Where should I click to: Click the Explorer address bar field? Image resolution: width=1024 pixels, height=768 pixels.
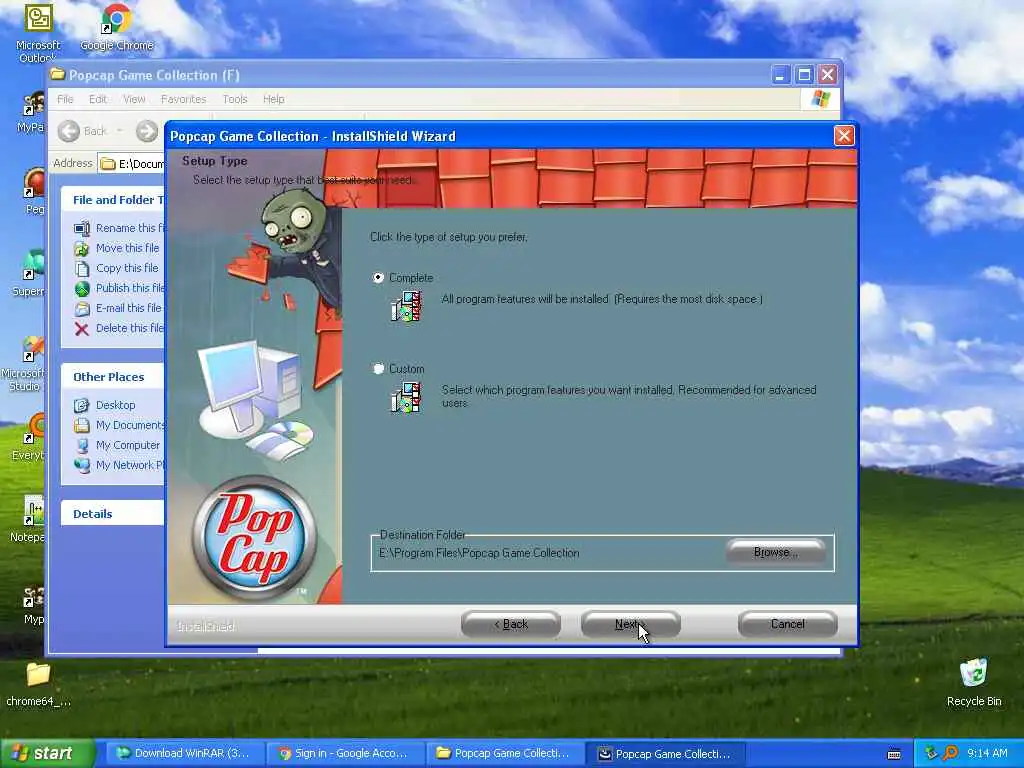[131, 163]
